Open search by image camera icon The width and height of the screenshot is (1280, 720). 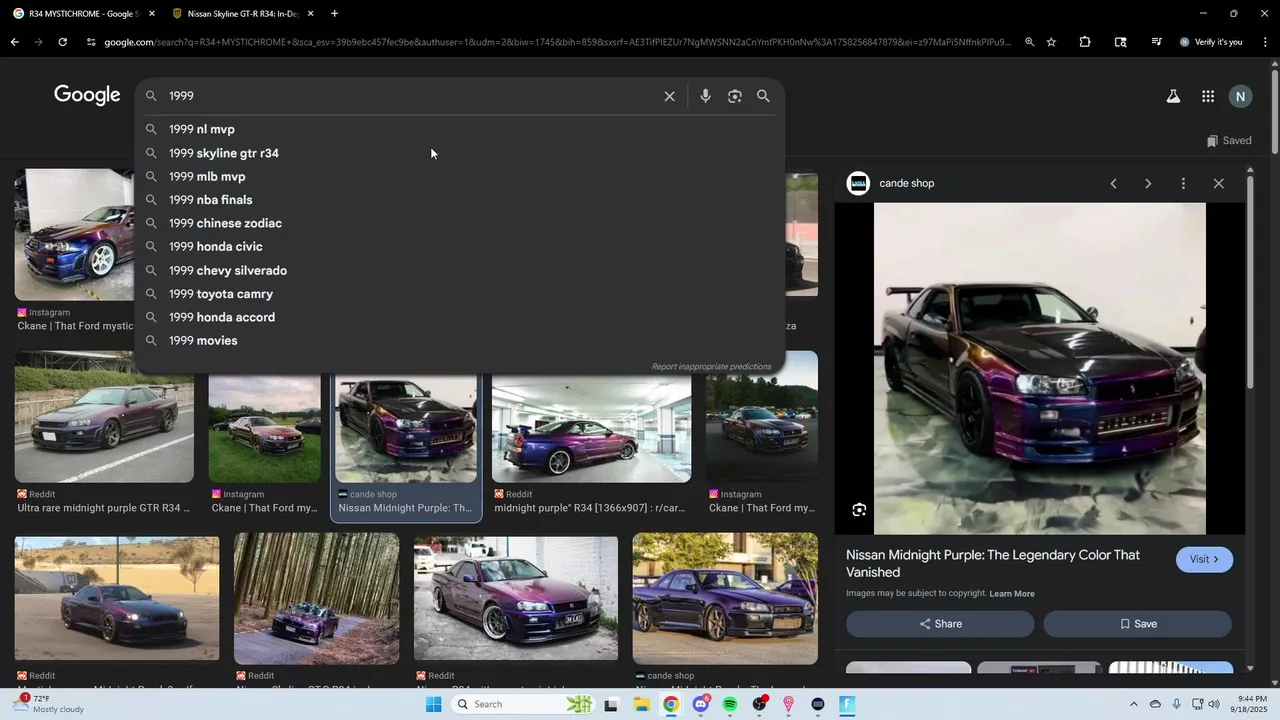pyautogui.click(x=735, y=96)
